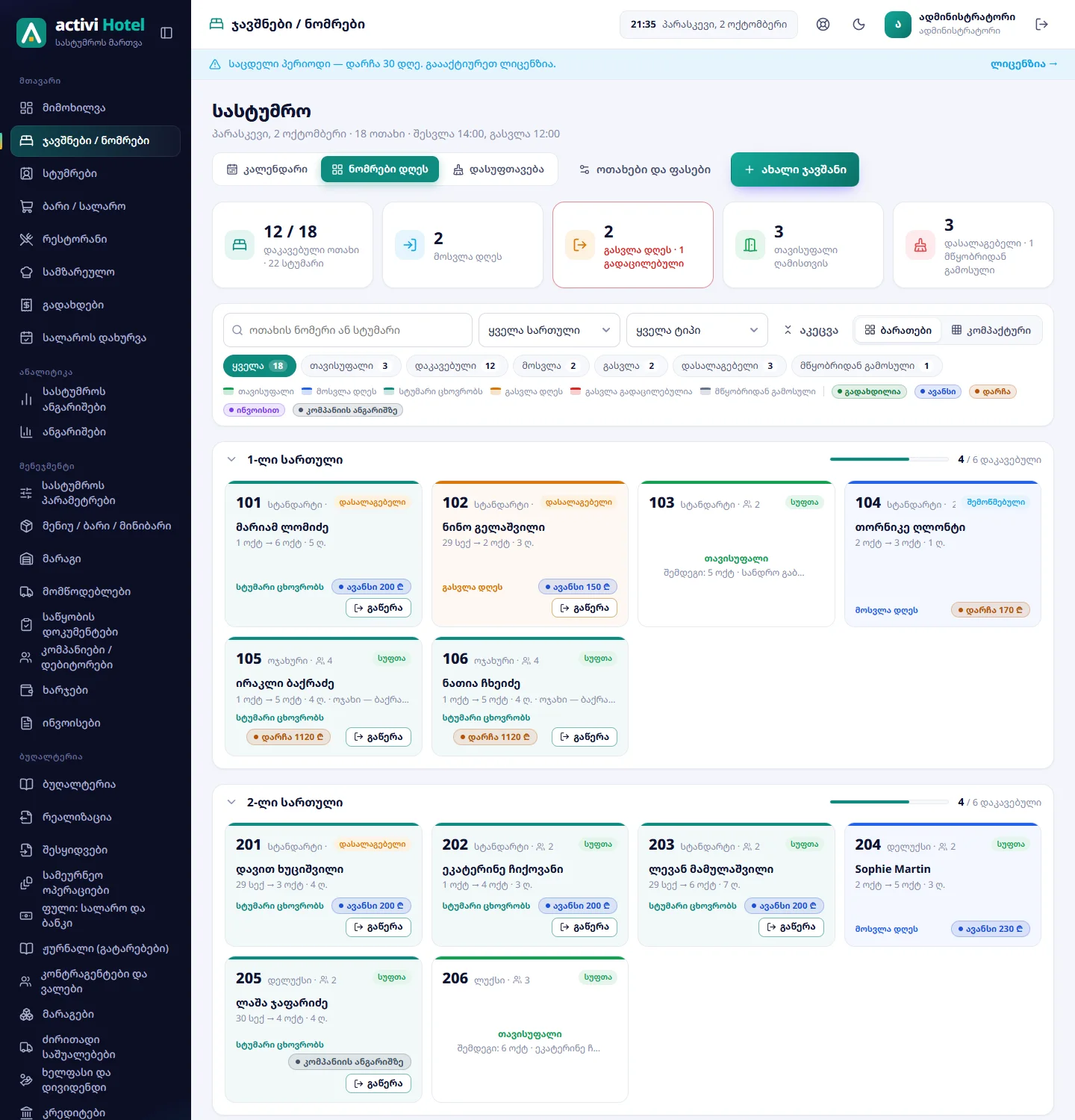Click გაწერა for room 205
1075x1120 pixels.
tap(378, 1083)
